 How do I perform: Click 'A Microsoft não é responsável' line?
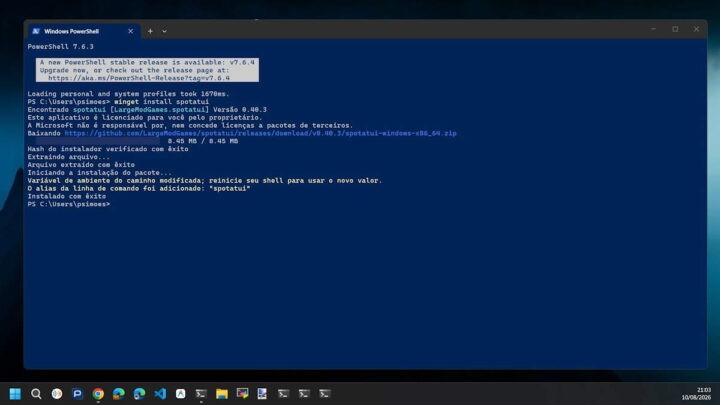pyautogui.click(x=190, y=125)
